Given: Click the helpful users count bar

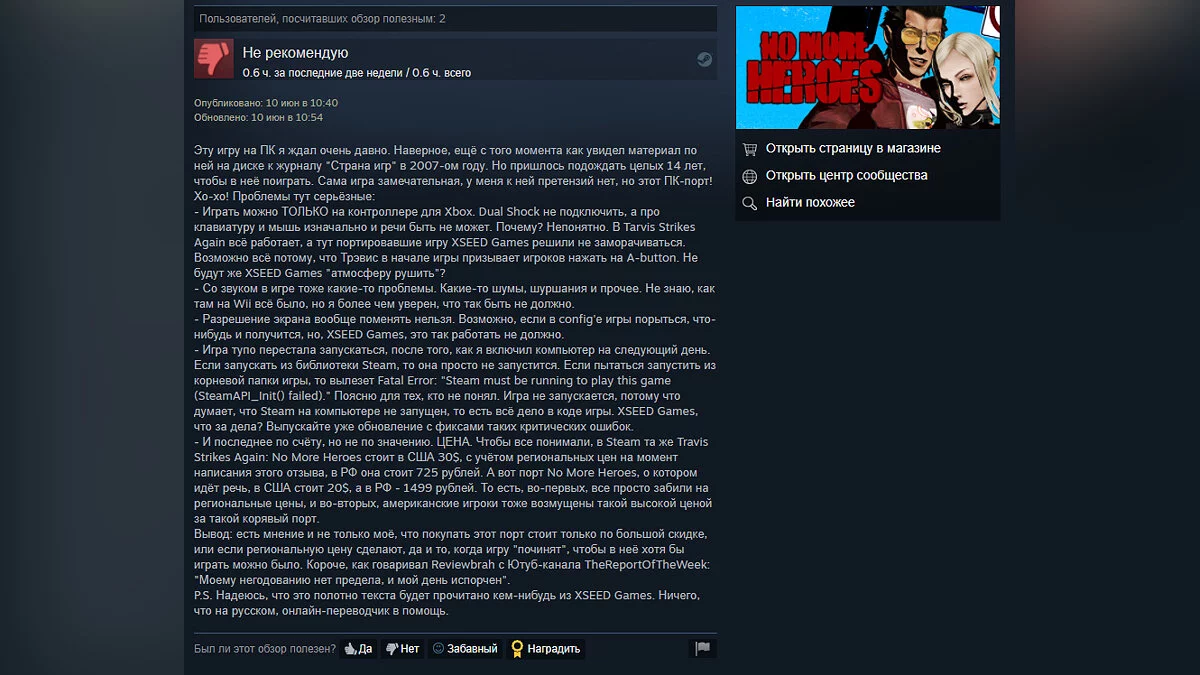Looking at the screenshot, I should 455,18.
